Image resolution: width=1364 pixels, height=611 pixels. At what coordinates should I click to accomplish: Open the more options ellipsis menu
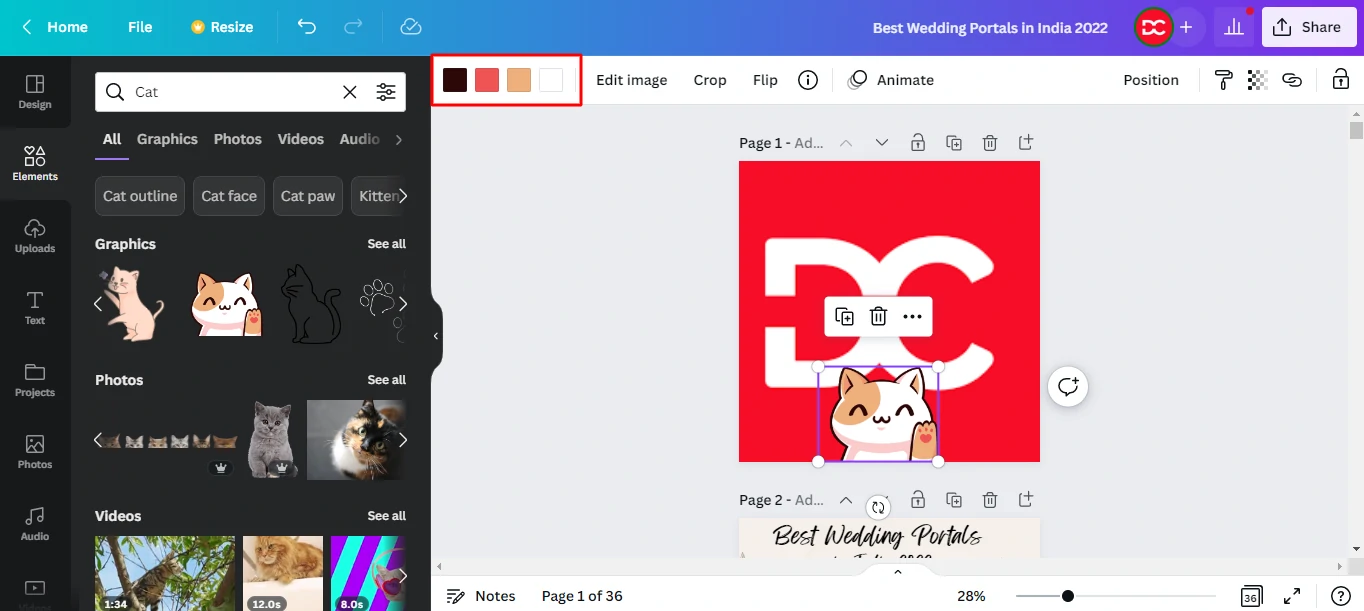click(x=912, y=317)
